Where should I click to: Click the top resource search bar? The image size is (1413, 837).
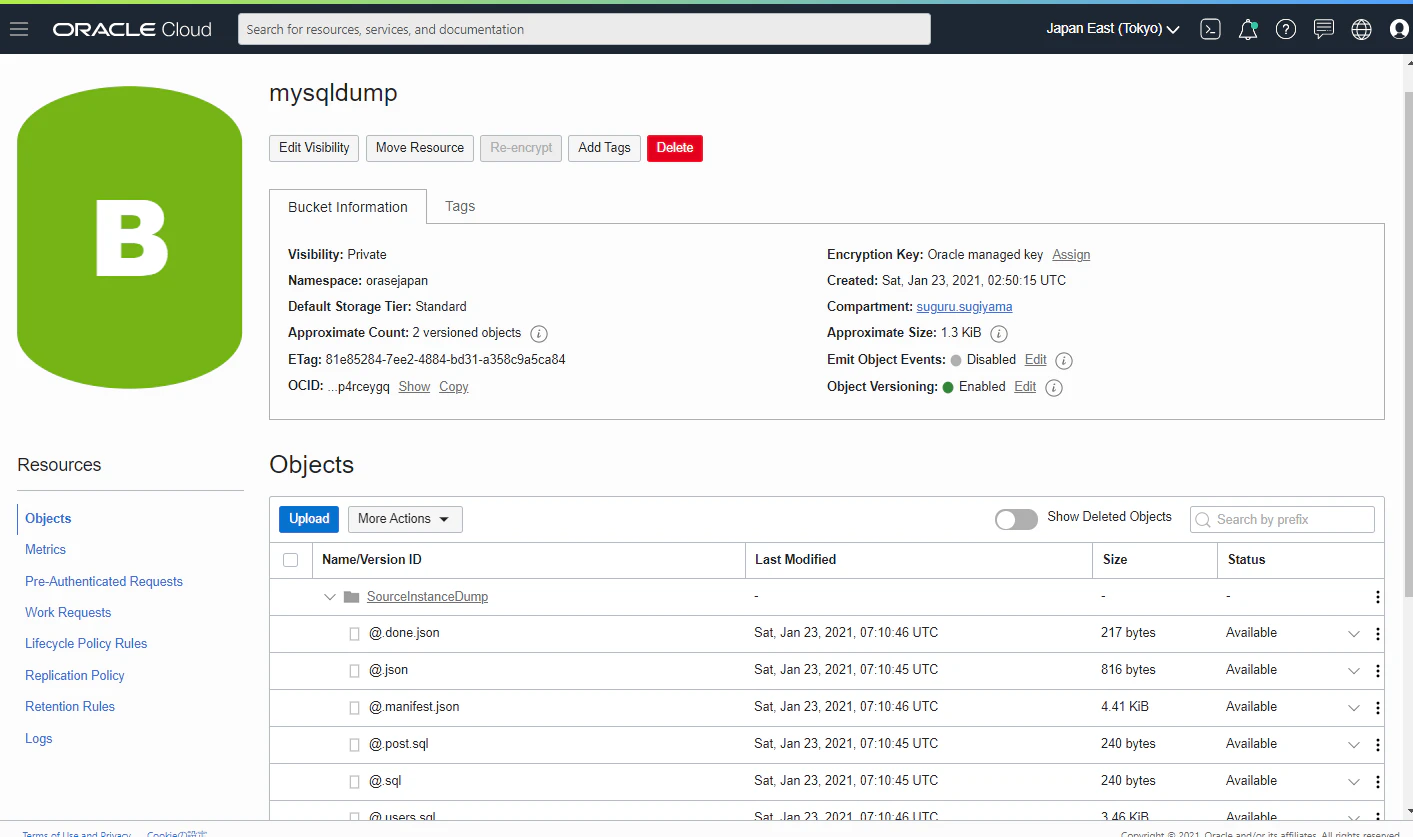pos(584,29)
